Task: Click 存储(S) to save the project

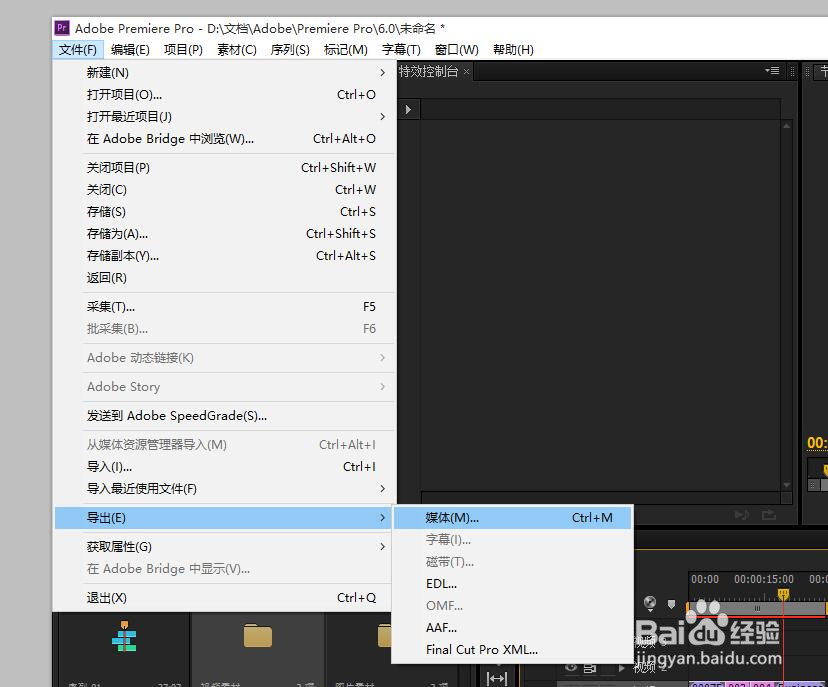Action: point(107,211)
